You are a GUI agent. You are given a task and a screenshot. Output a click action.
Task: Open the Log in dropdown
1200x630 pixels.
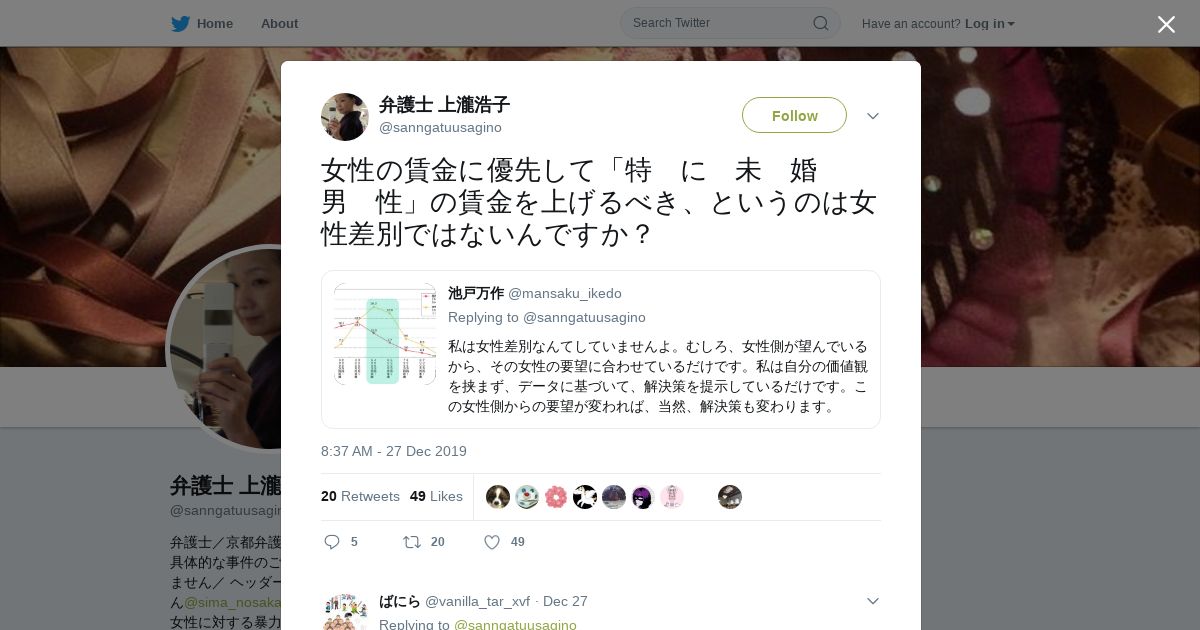click(990, 24)
